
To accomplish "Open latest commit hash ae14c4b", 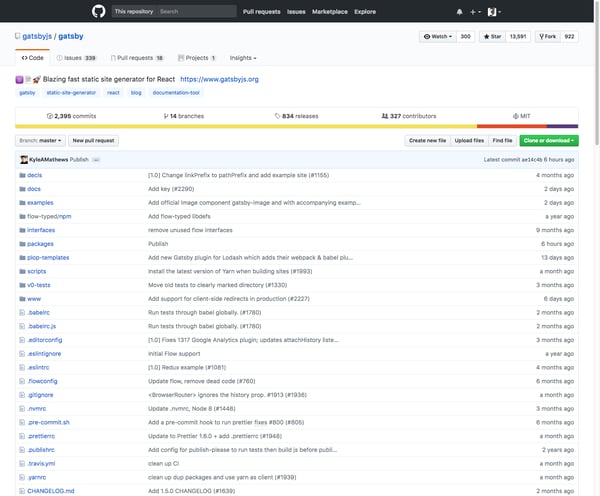I will pos(532,160).
